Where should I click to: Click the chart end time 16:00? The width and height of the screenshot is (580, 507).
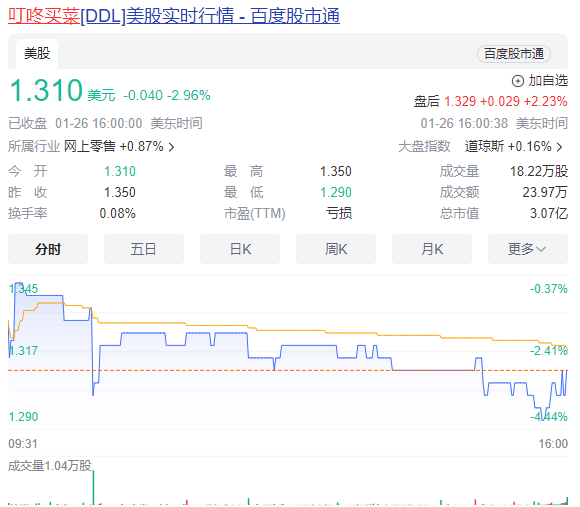click(x=553, y=443)
